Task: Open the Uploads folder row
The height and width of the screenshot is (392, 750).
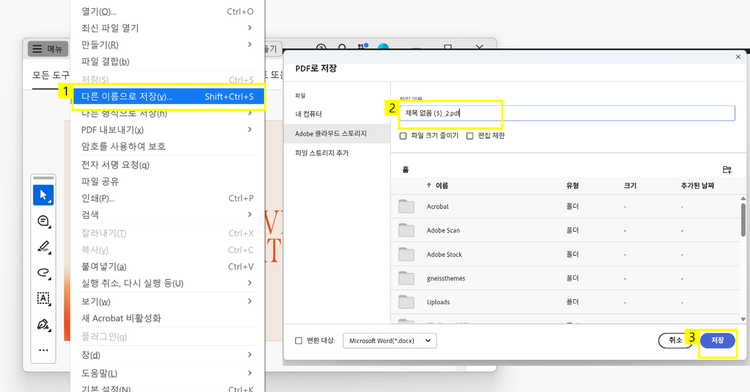Action: click(565, 302)
